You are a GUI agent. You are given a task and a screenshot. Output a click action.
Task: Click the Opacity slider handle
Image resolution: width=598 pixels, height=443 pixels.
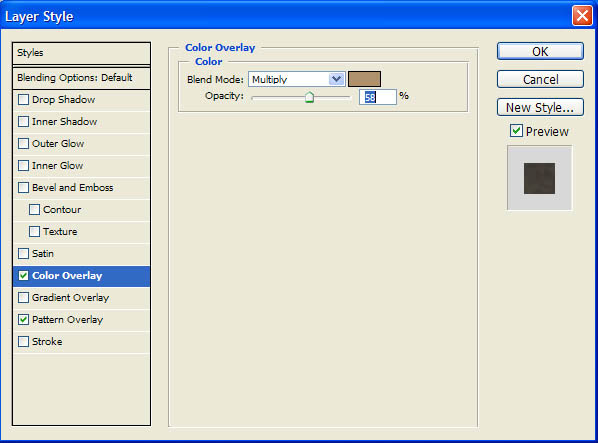[309, 98]
